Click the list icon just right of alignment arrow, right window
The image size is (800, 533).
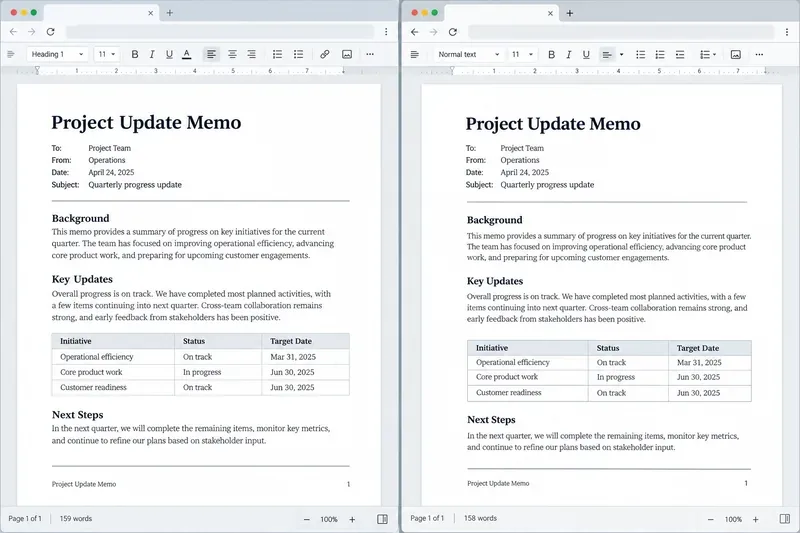[x=641, y=55]
